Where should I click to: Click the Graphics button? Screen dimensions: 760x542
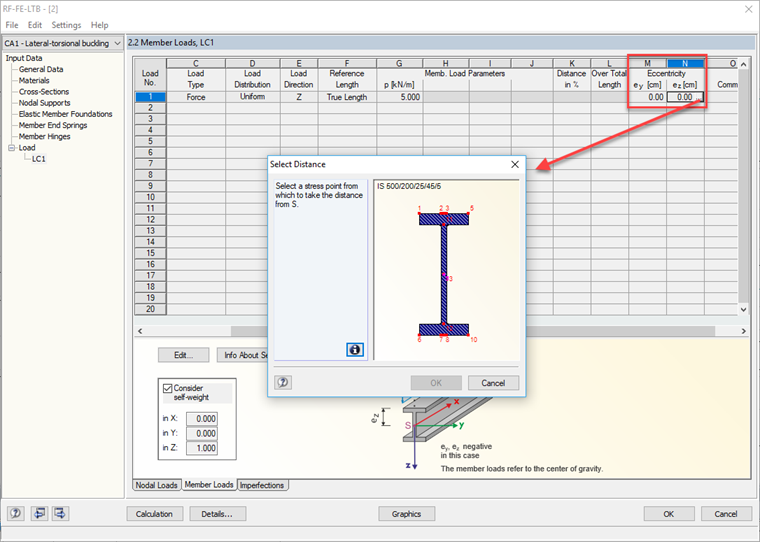click(x=406, y=514)
